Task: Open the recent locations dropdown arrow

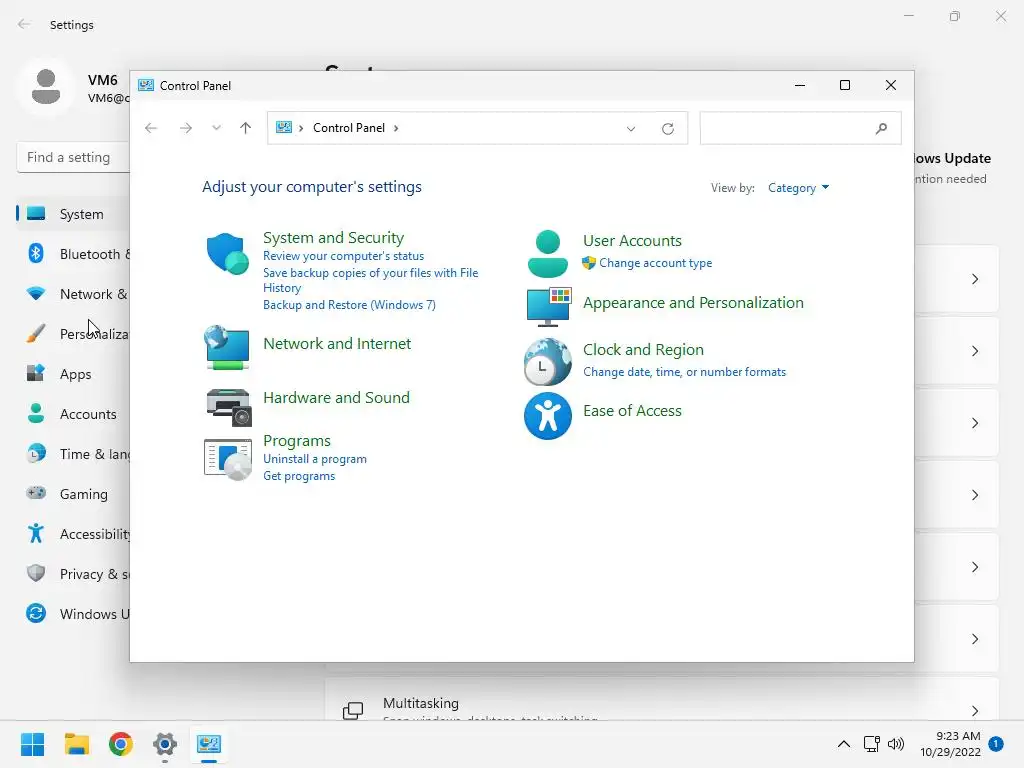Action: pos(216,128)
